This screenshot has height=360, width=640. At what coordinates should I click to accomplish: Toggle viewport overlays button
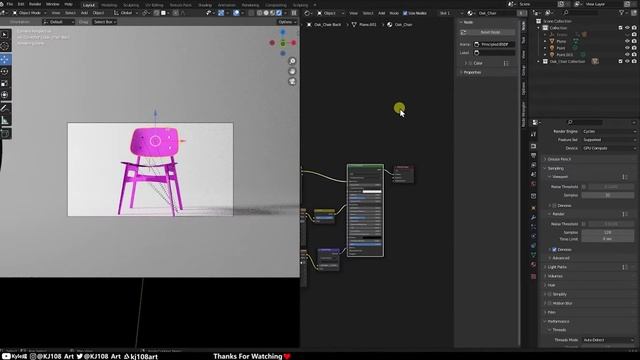(236, 13)
